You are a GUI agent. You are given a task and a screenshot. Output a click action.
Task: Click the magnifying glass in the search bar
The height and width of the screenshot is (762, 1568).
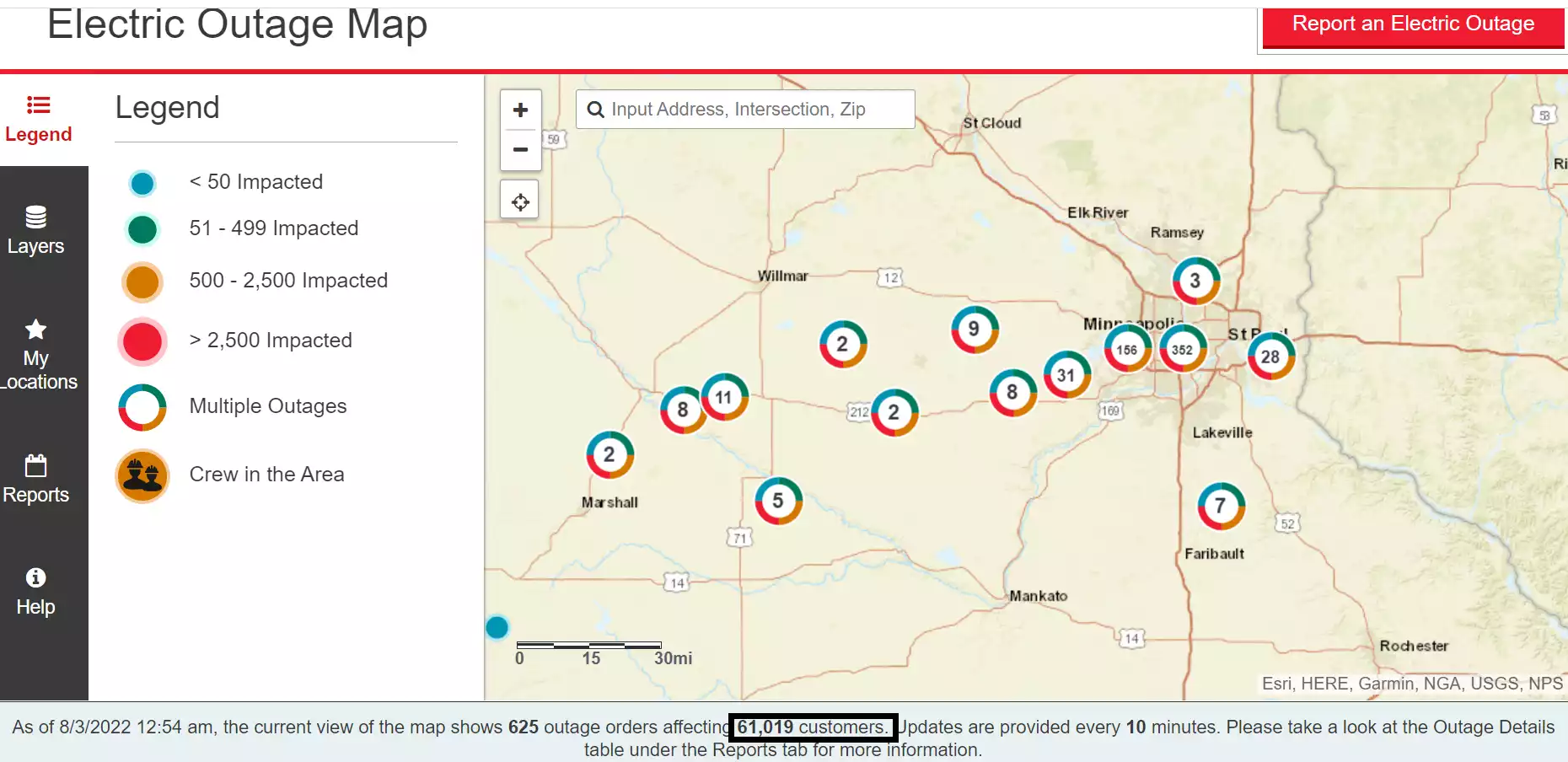596,109
